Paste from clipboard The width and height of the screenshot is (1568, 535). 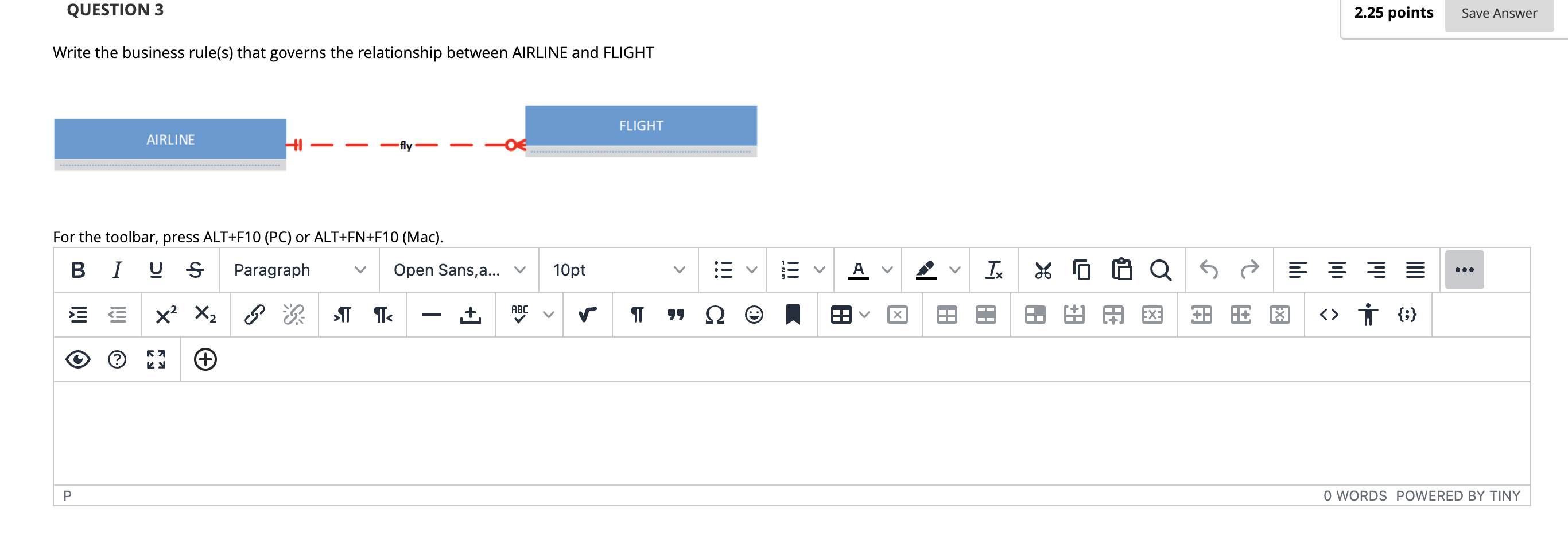point(1121,270)
